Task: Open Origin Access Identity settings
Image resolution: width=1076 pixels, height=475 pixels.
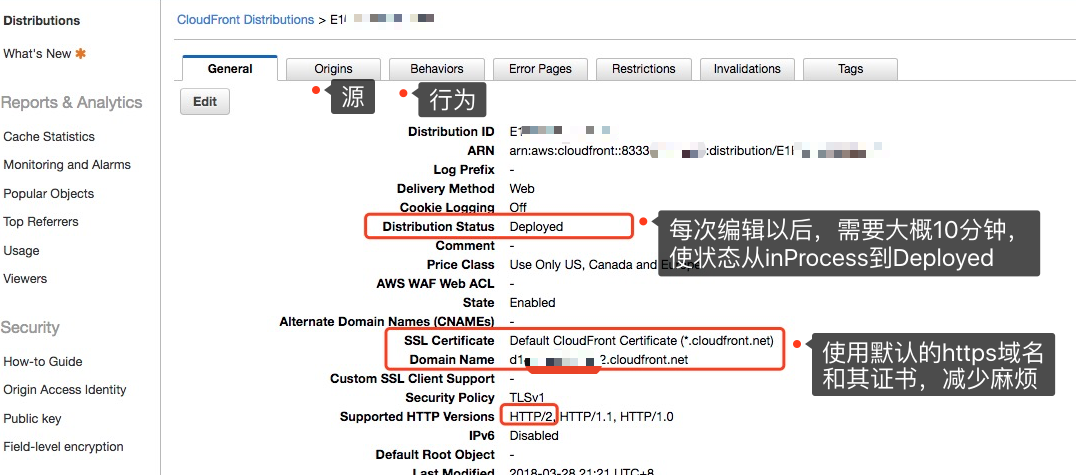Action: pyautogui.click(x=65, y=390)
